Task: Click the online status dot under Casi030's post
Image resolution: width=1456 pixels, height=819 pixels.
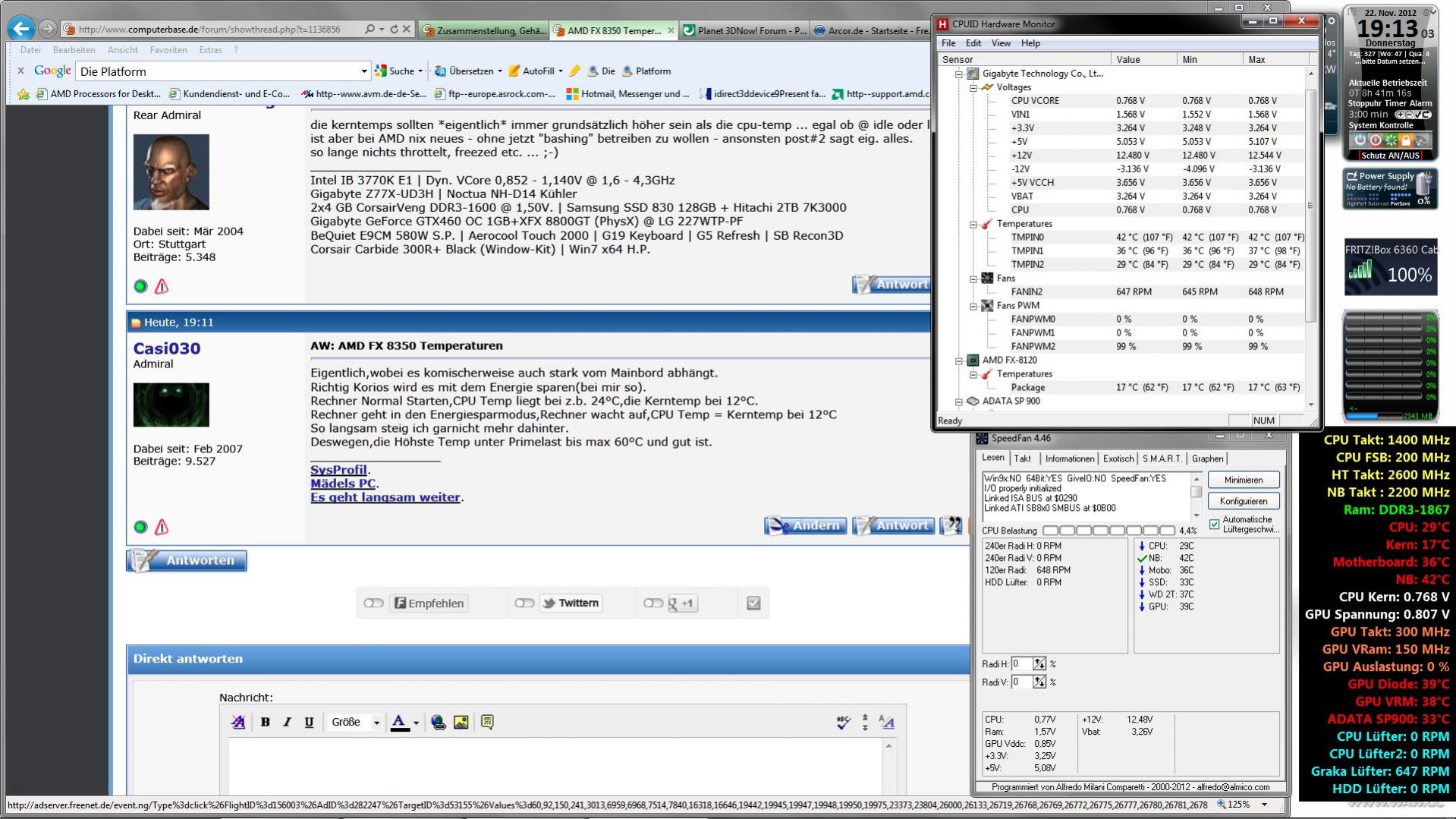Action: (140, 527)
